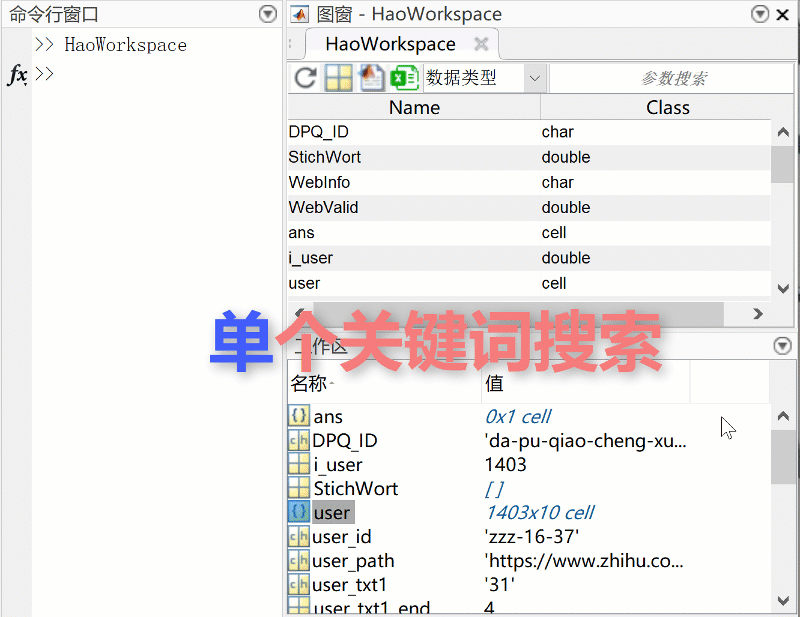Viewport: 800px width, 617px height.
Task: Click the MATLAB document export icon
Action: tap(371, 78)
